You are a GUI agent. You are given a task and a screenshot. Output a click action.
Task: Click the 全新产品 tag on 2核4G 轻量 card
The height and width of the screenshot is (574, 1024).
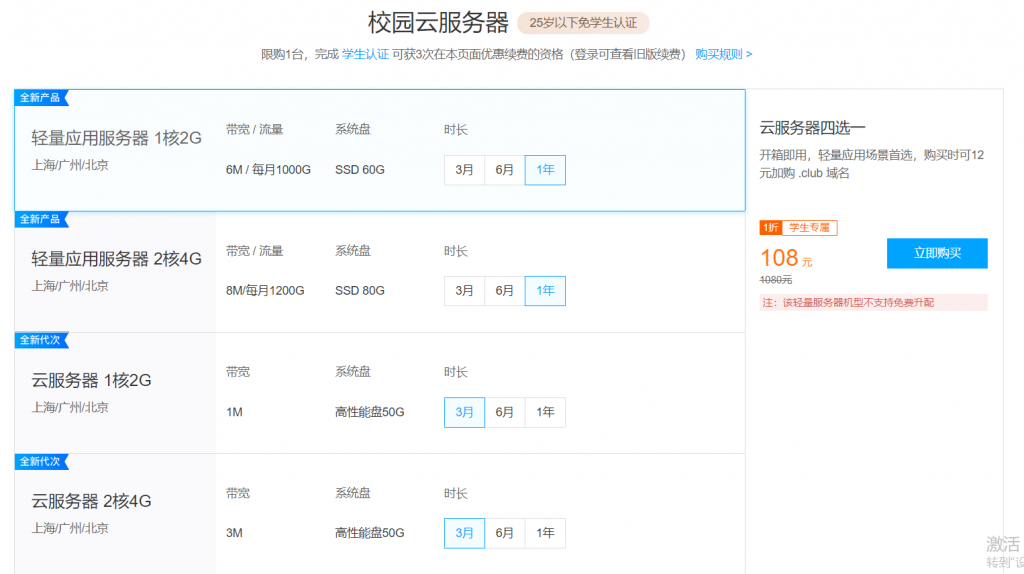click(40, 219)
